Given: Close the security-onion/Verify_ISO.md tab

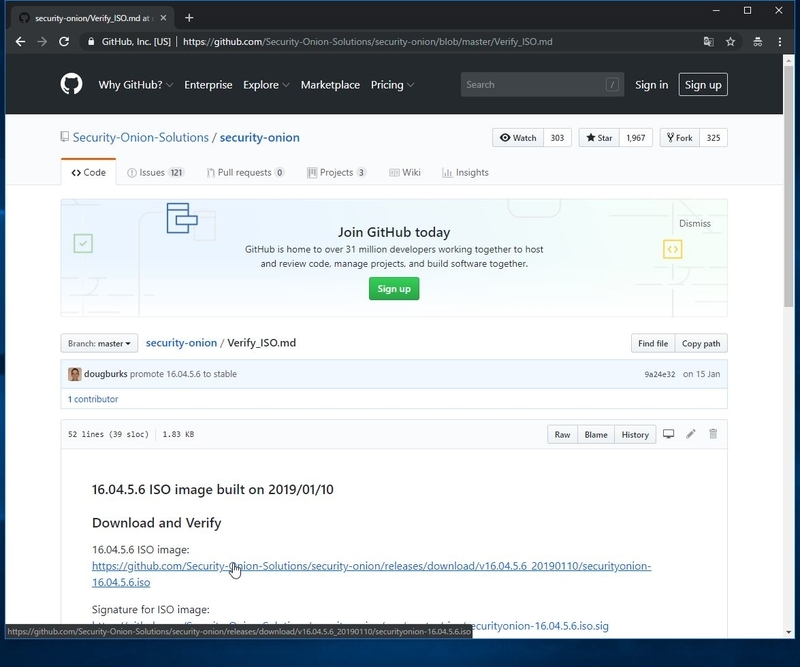Looking at the screenshot, I should tap(163, 18).
